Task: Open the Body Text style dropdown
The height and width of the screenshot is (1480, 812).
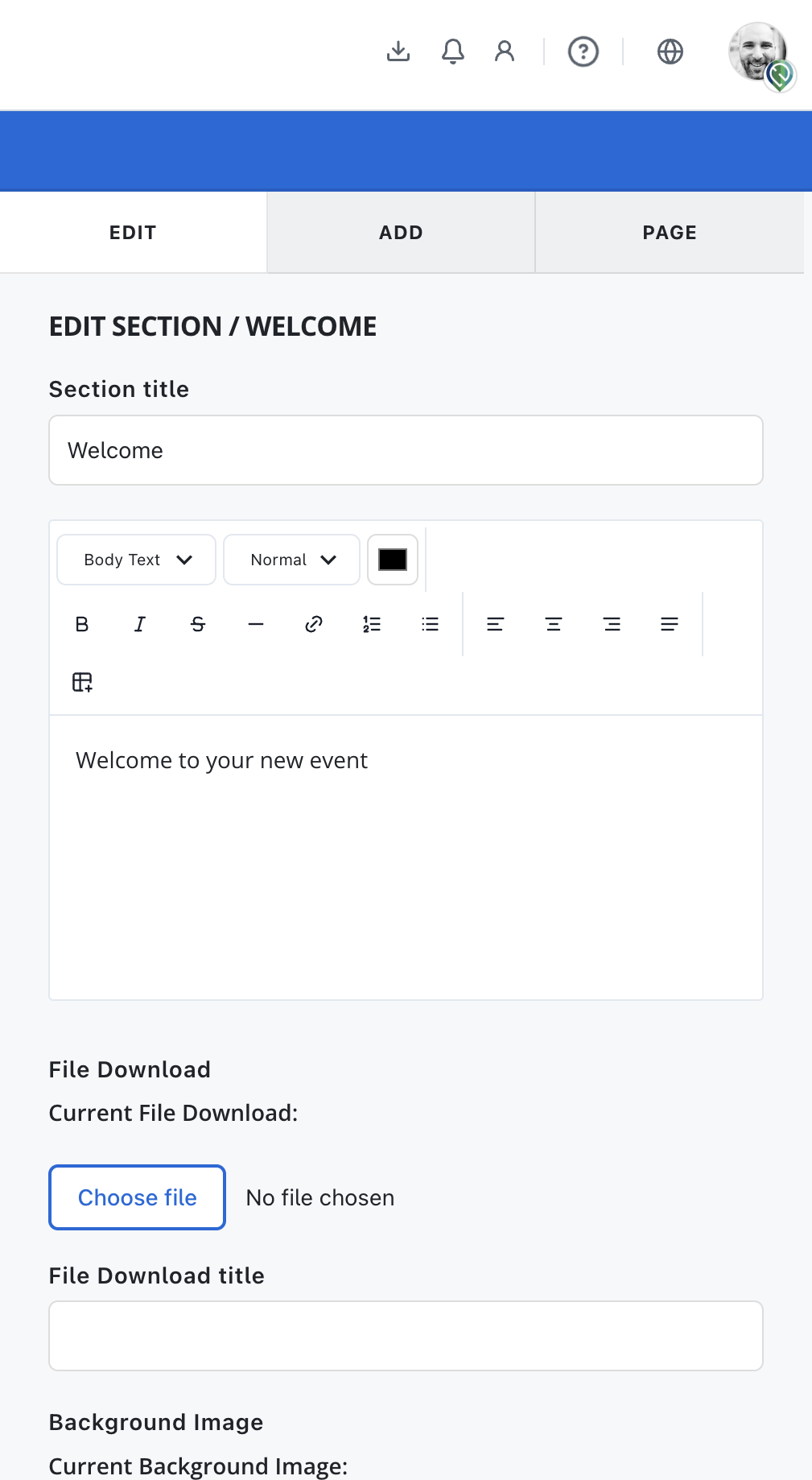Action: pos(137,560)
